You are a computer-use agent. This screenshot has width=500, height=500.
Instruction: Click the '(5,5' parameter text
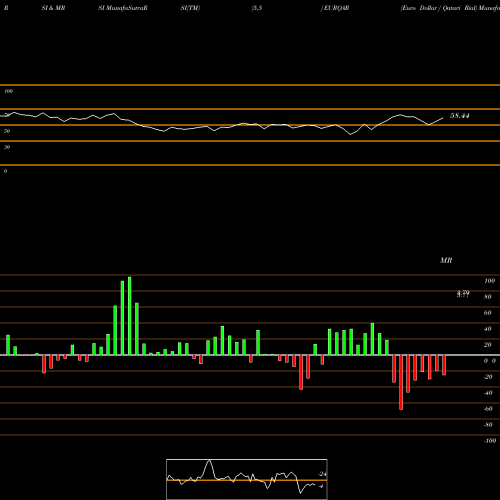[x=257, y=8]
